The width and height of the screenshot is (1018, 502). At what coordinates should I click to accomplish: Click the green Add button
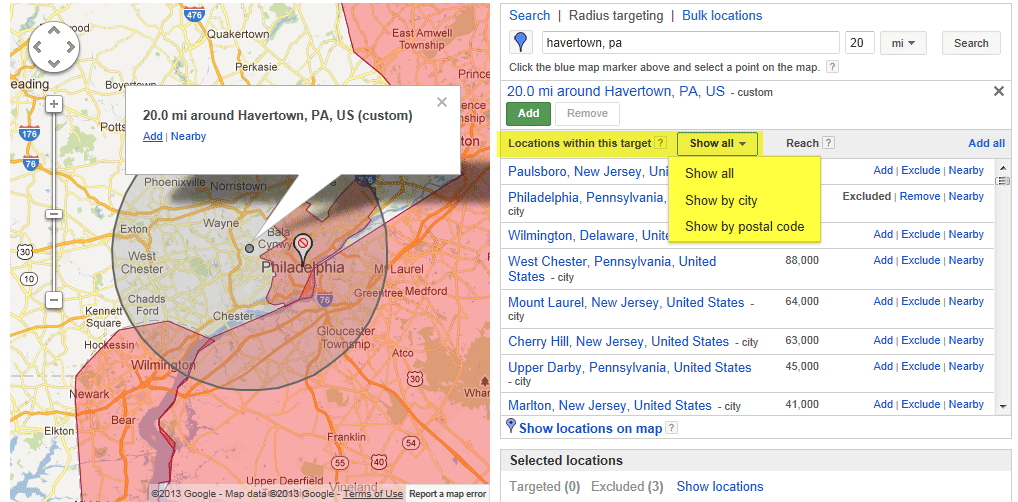point(528,113)
